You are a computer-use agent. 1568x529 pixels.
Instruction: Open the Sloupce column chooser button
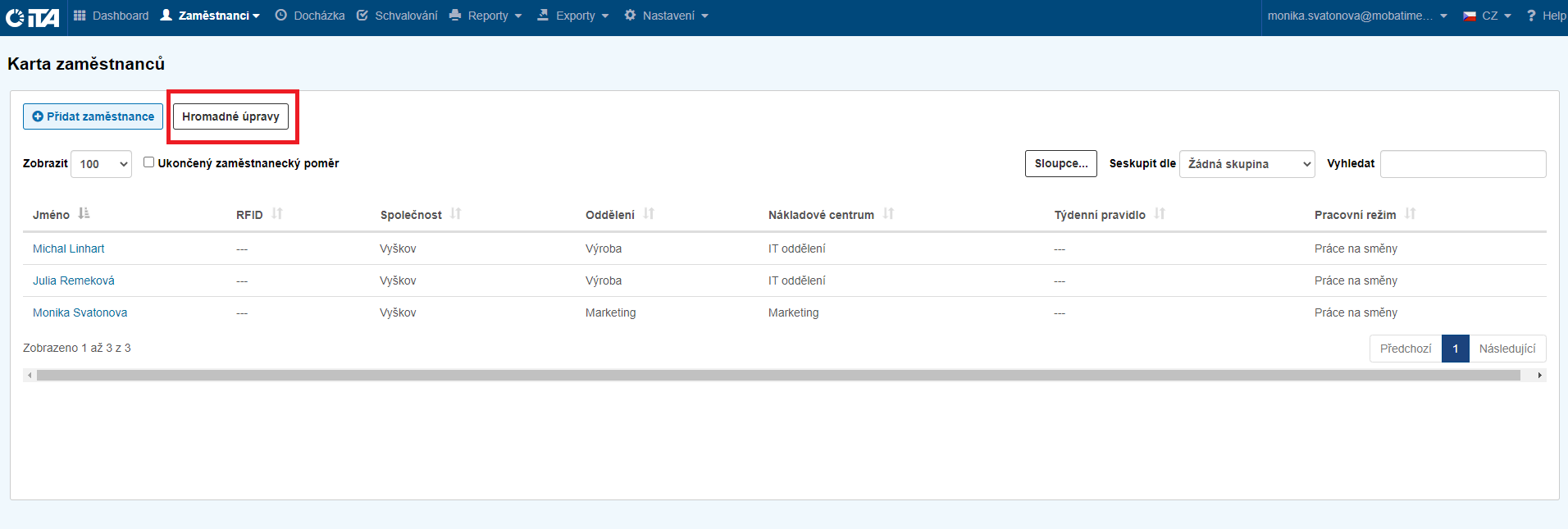[1060, 163]
